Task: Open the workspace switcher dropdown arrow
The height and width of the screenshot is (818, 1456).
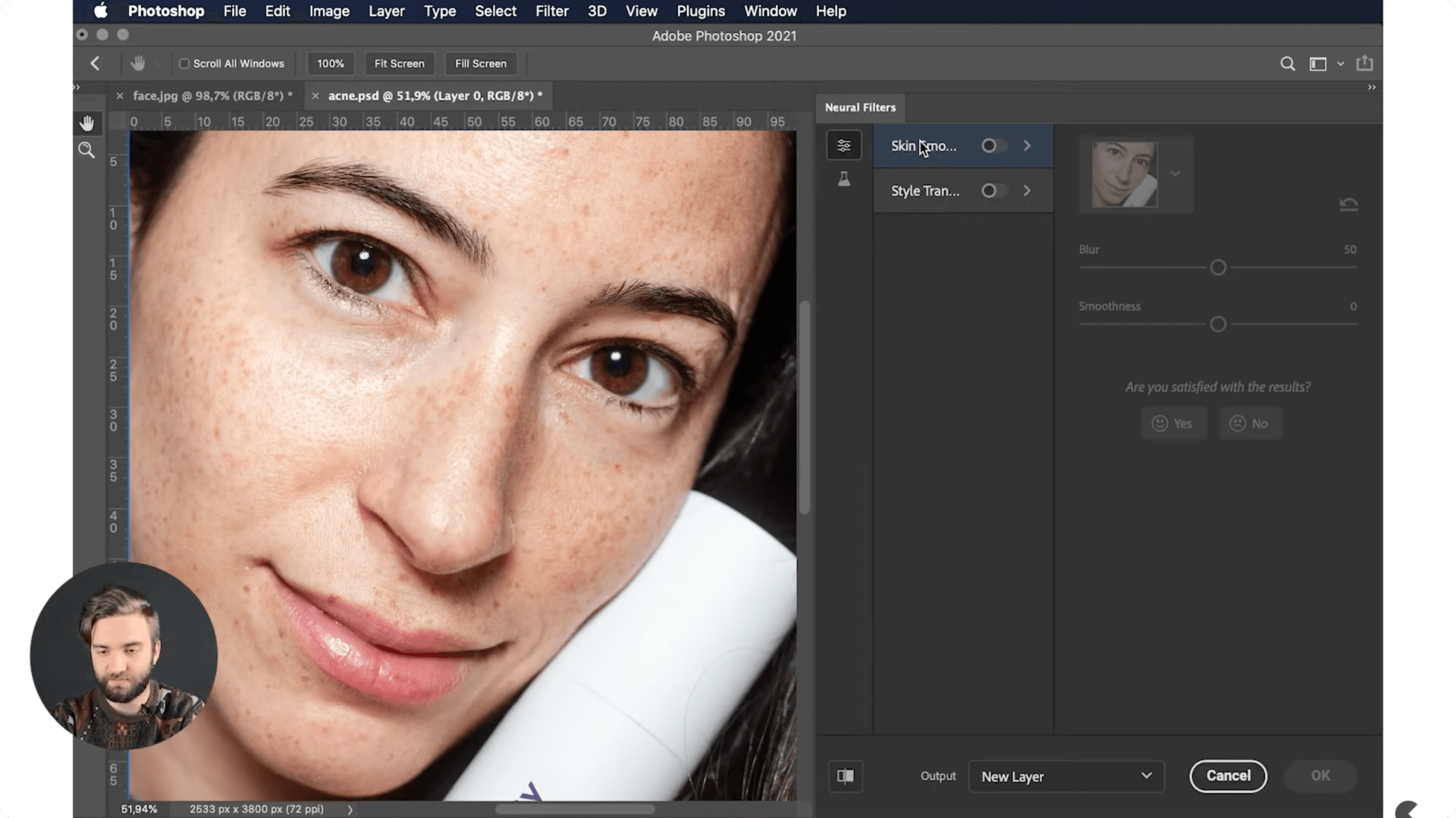Action: tap(1340, 63)
